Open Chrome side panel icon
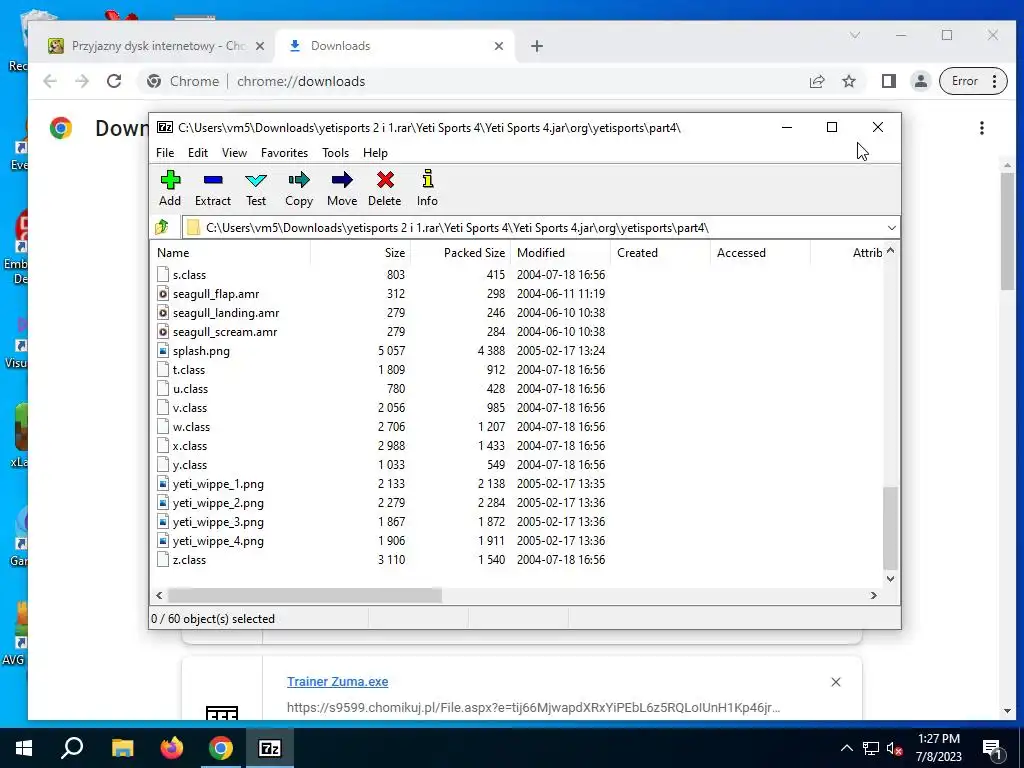The height and width of the screenshot is (768, 1024). (888, 81)
